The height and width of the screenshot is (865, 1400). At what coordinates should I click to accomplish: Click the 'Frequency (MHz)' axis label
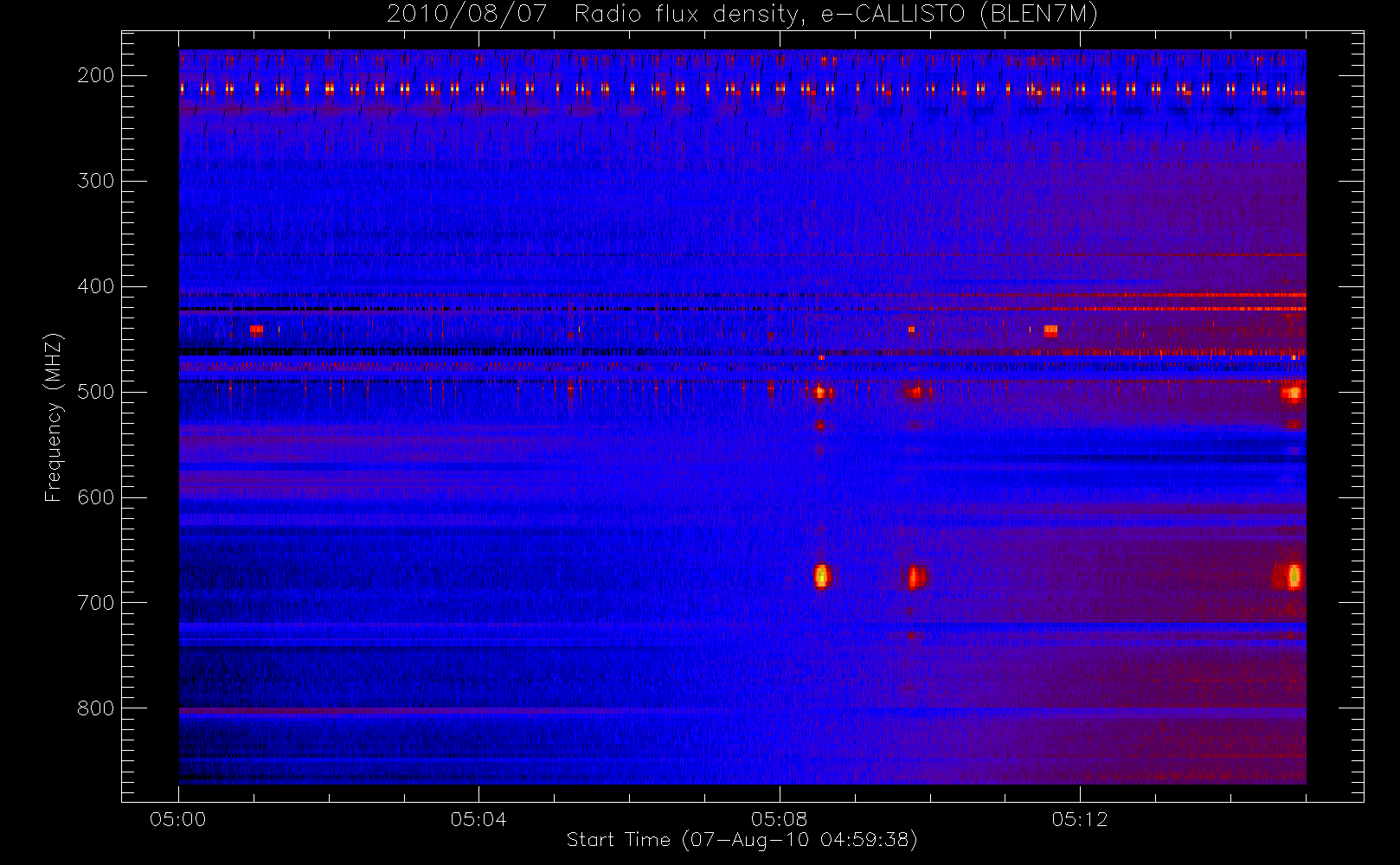(x=54, y=417)
